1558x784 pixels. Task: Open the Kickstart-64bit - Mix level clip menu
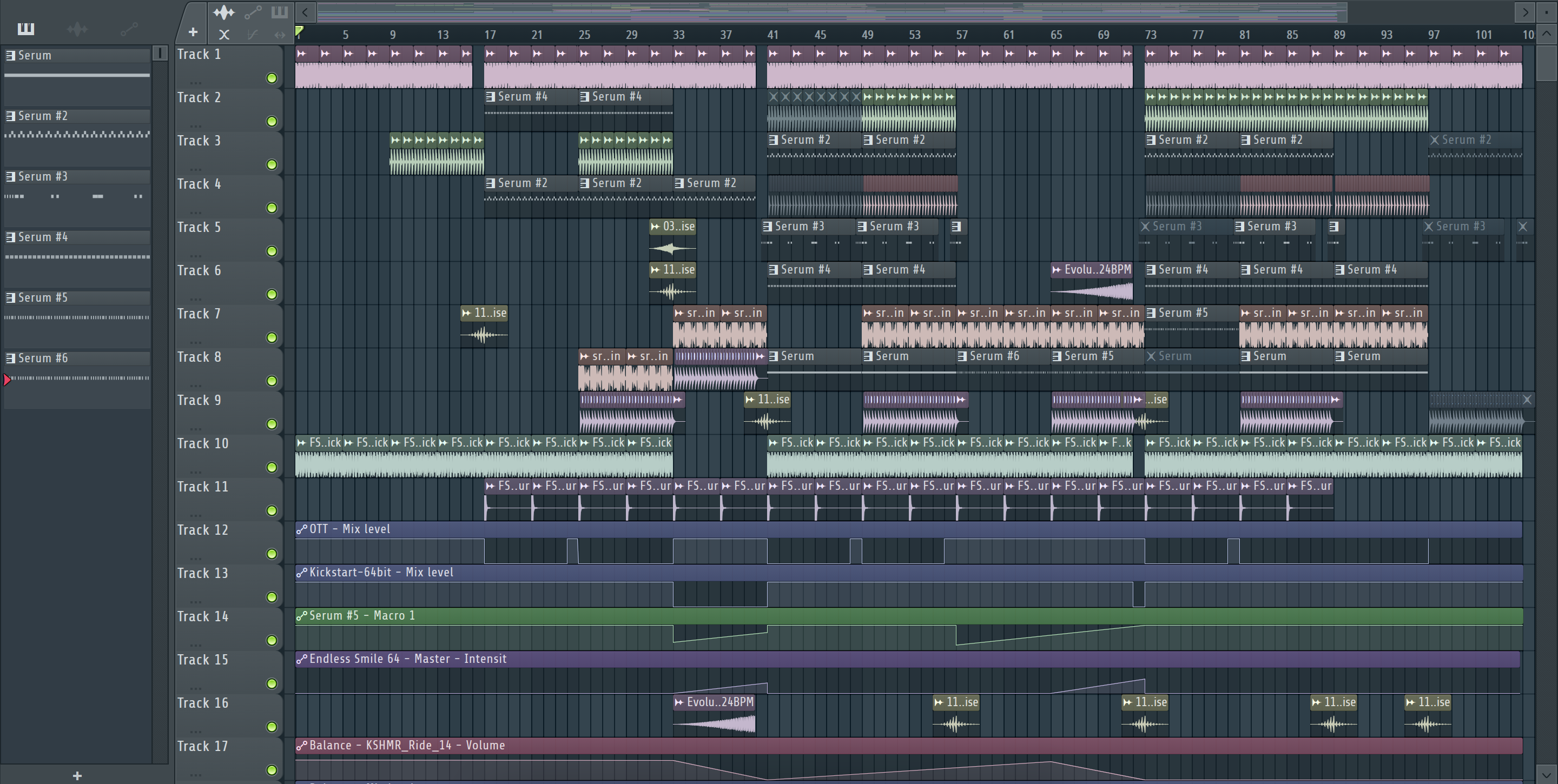[302, 573]
